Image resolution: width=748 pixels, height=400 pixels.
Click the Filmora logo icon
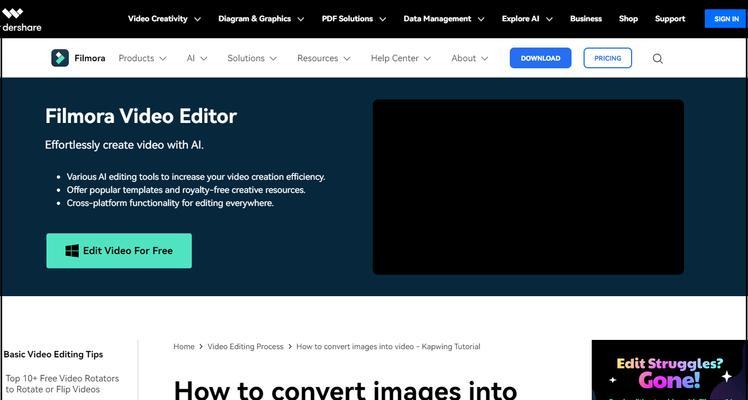60,58
